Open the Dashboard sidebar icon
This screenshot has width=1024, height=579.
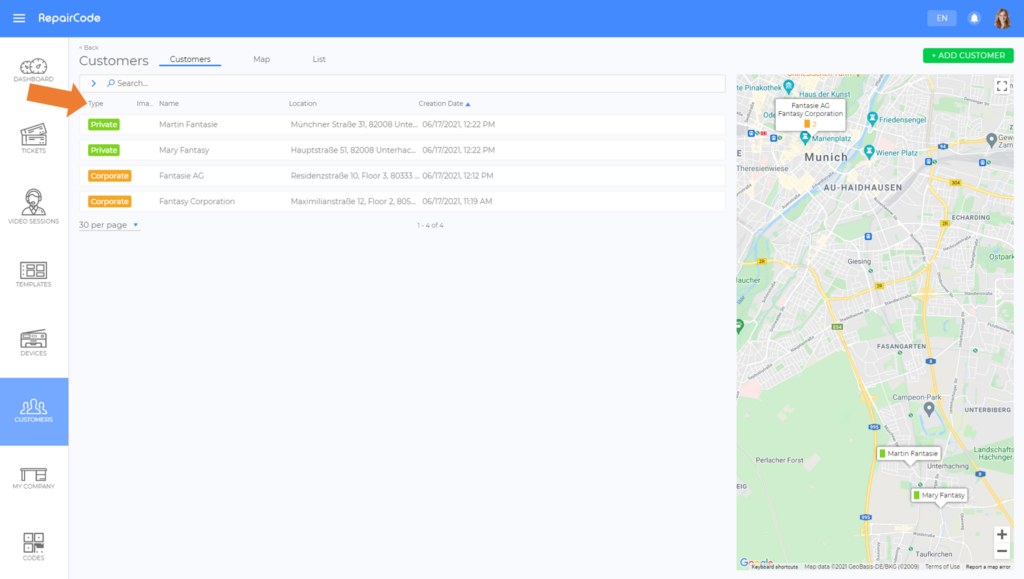pos(33,70)
